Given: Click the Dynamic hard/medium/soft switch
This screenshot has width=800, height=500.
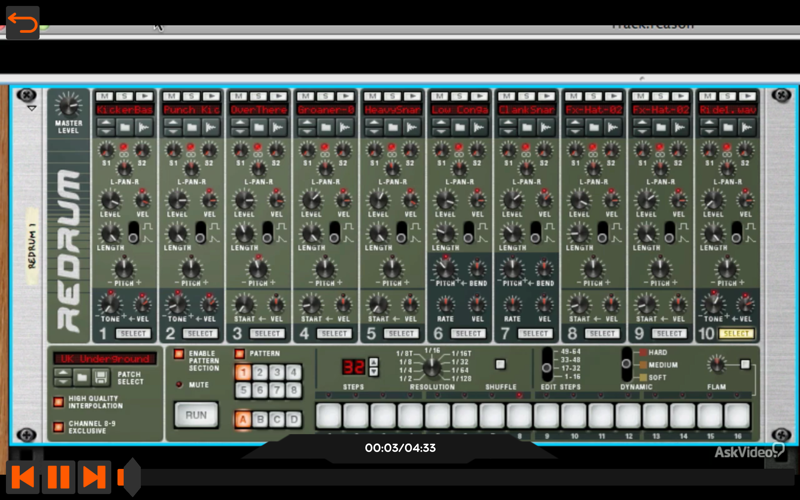Looking at the screenshot, I should pos(627,364).
